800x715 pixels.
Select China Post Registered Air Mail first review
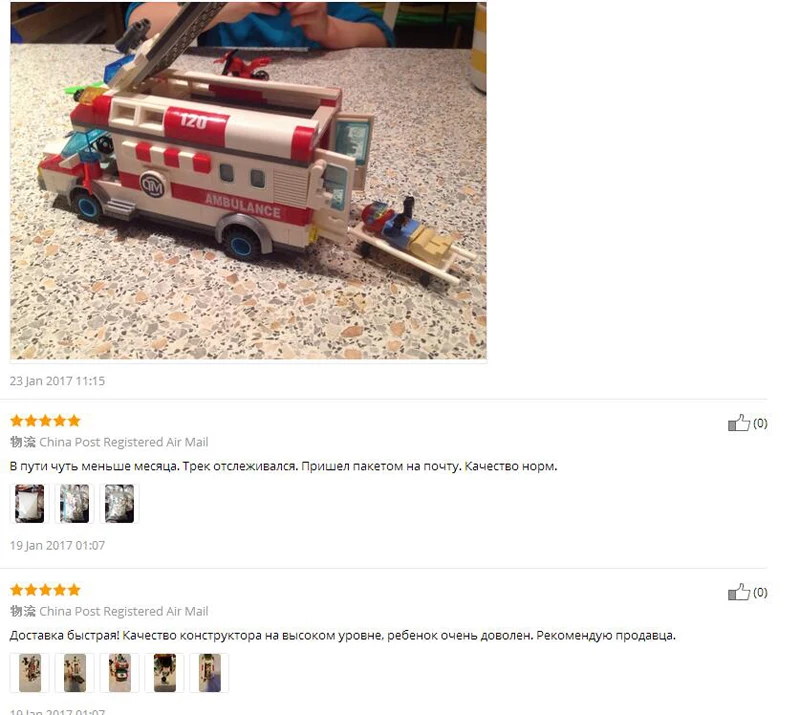click(x=123, y=442)
